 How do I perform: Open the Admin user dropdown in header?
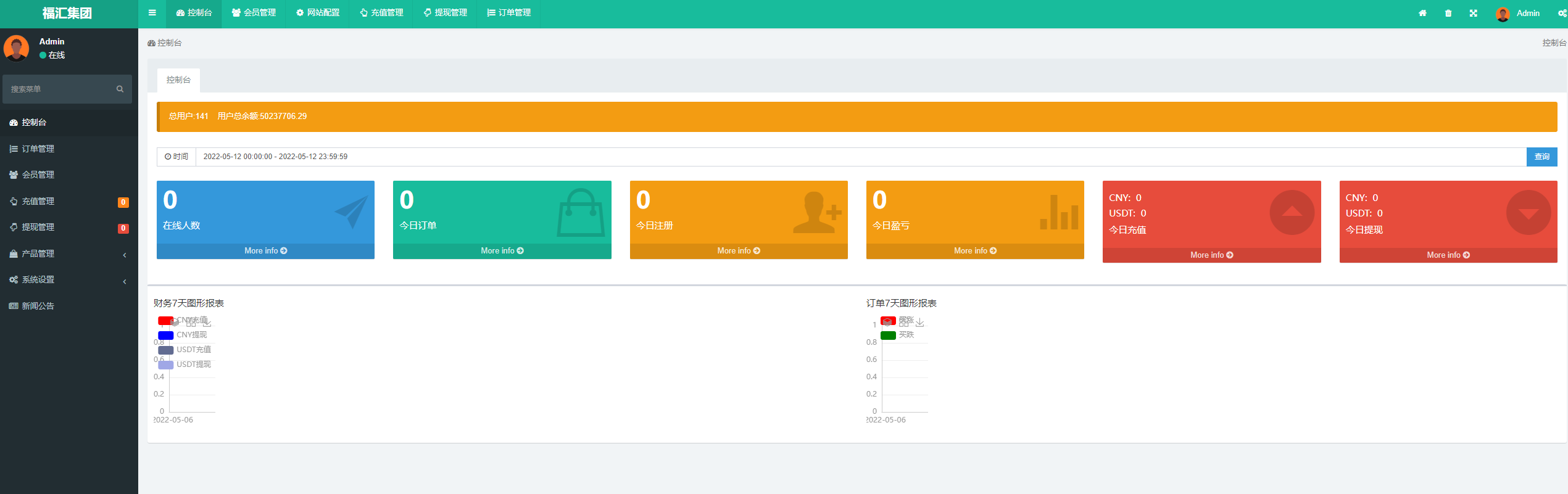pos(1519,13)
